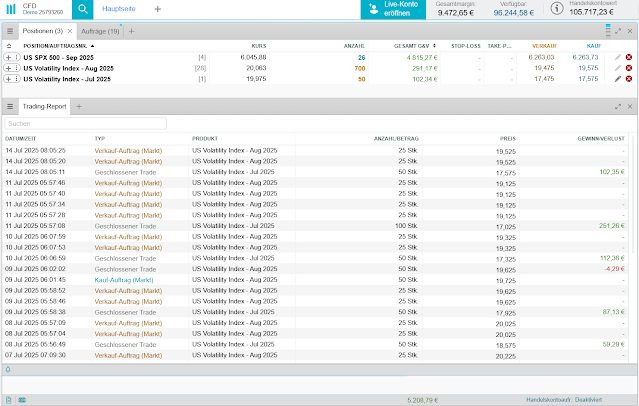Expand the US Volatility Index - Jul 2025 position
This screenshot has height=406, width=639.
point(8,79)
